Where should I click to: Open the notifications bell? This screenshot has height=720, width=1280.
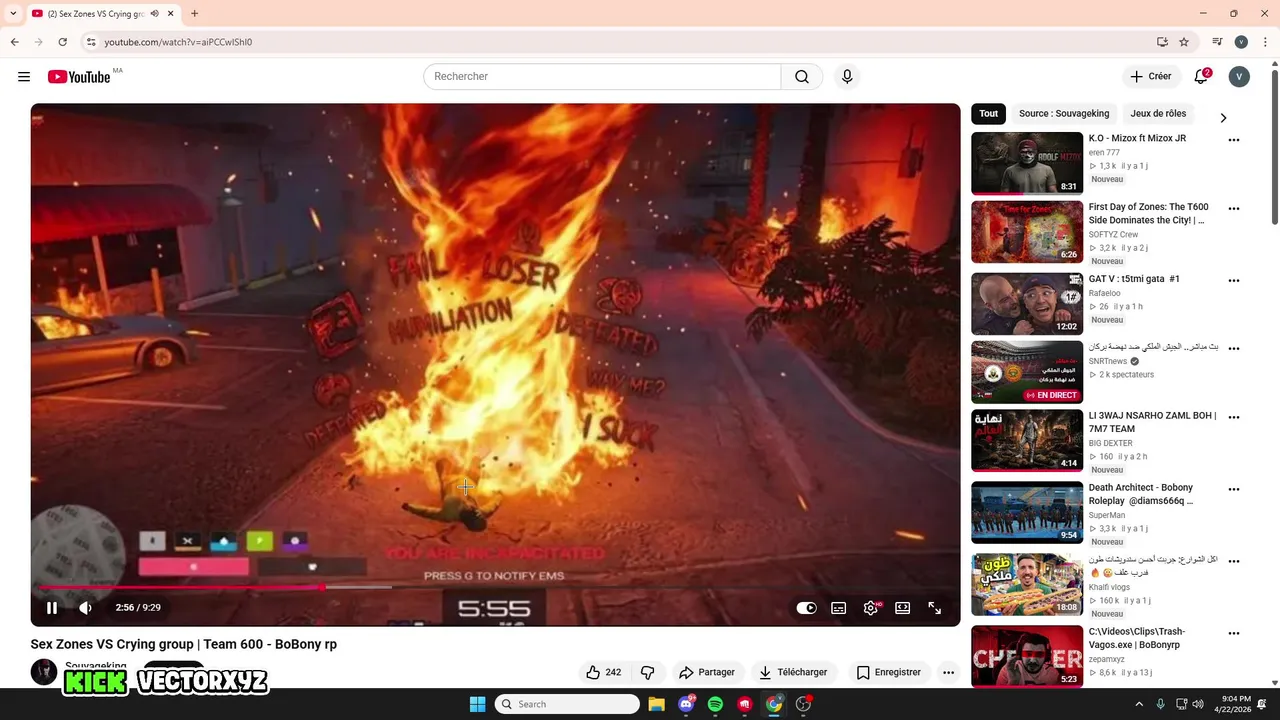point(1203,77)
